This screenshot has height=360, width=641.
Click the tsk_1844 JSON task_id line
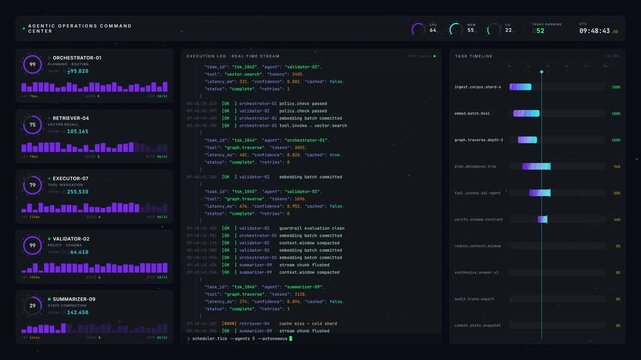tap(267, 140)
